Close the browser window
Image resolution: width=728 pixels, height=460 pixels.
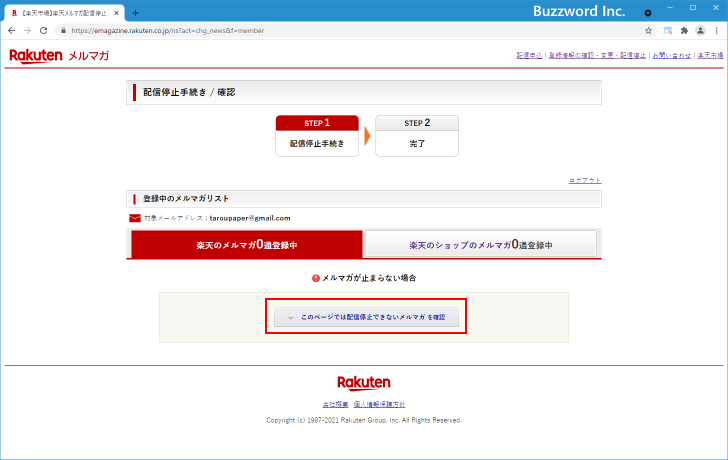(x=716, y=8)
